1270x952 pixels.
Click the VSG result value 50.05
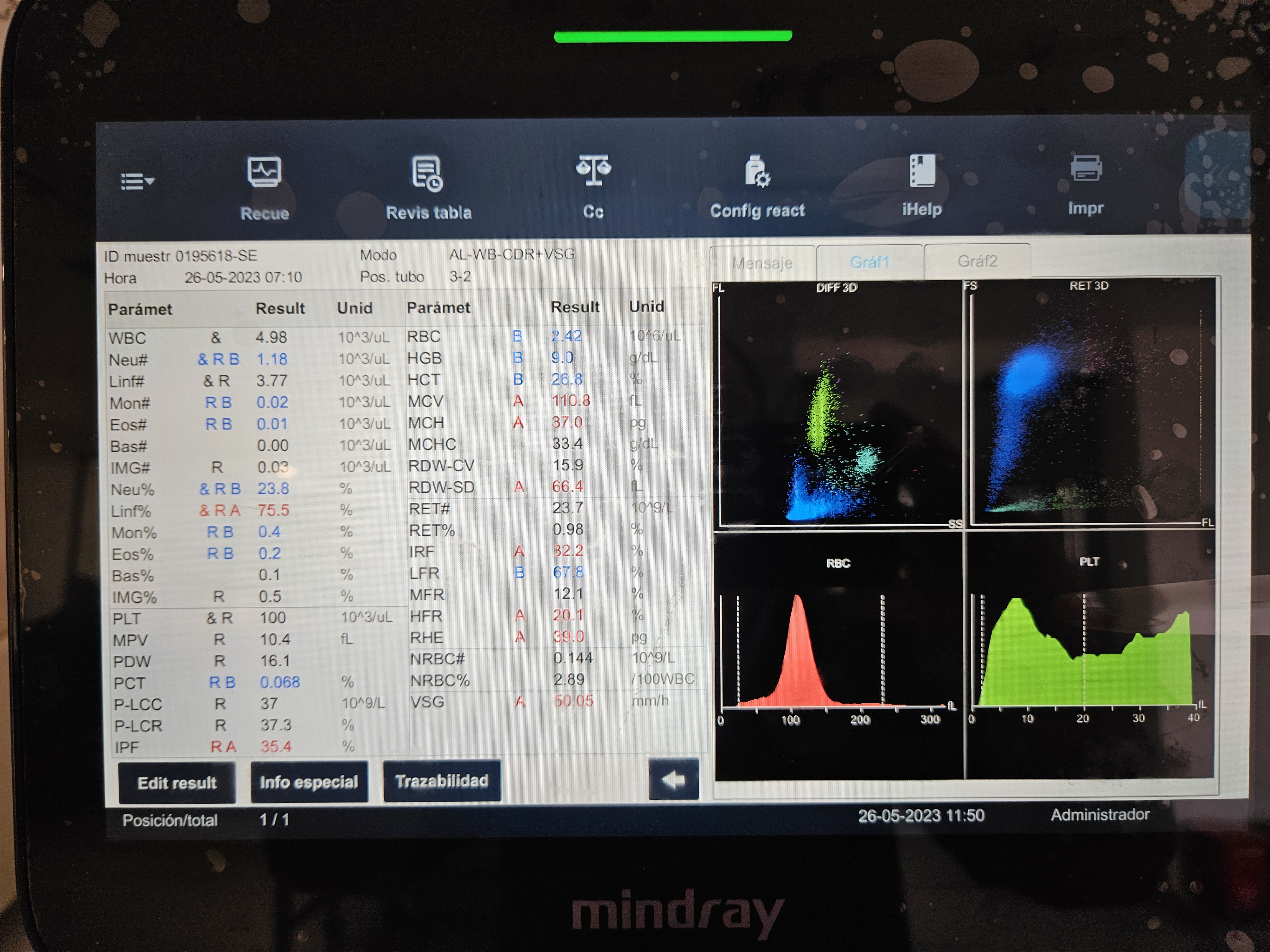(x=573, y=701)
